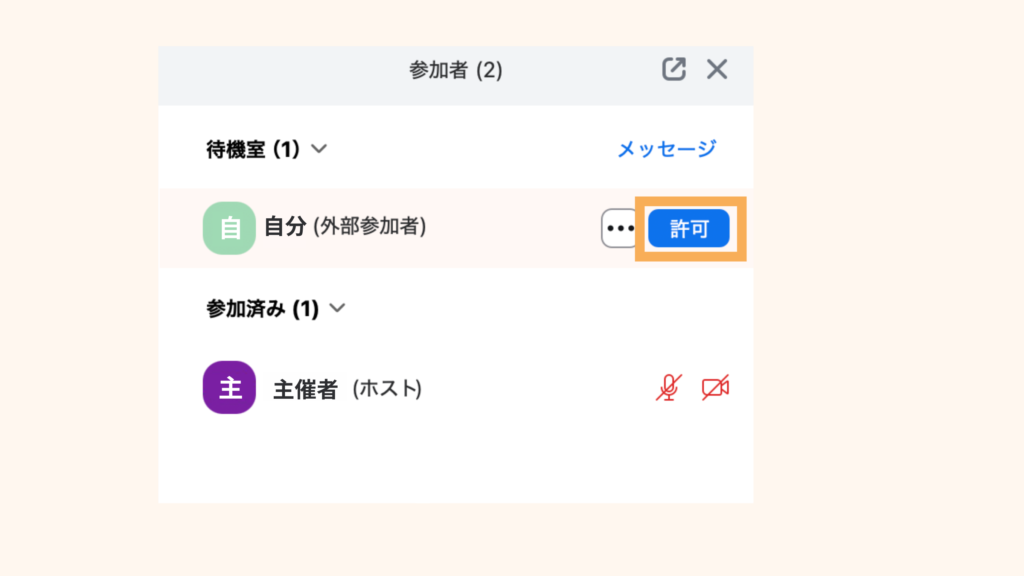This screenshot has width=1024, height=576.
Task: Select the 自分 participant name
Action: (284, 227)
